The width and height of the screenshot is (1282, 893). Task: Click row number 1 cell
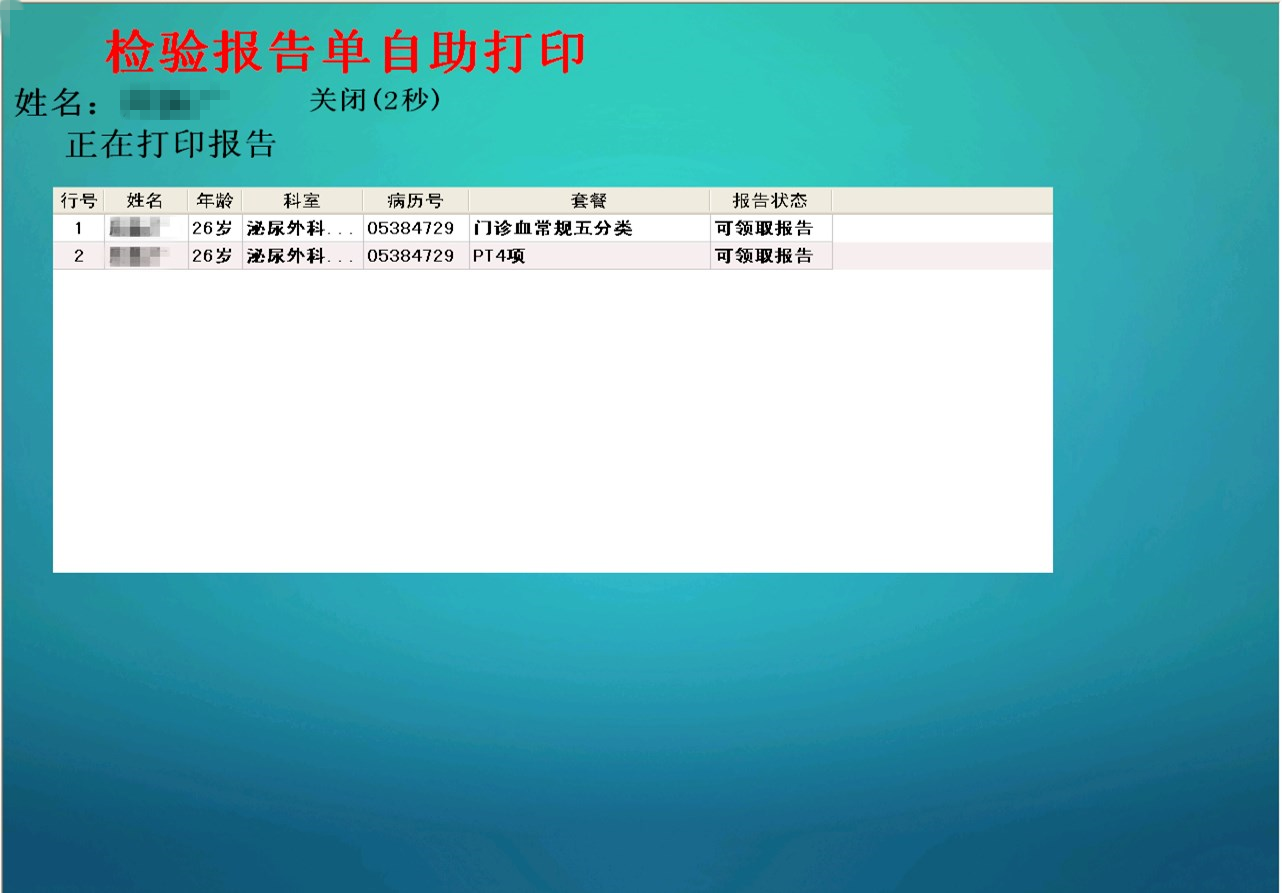79,228
